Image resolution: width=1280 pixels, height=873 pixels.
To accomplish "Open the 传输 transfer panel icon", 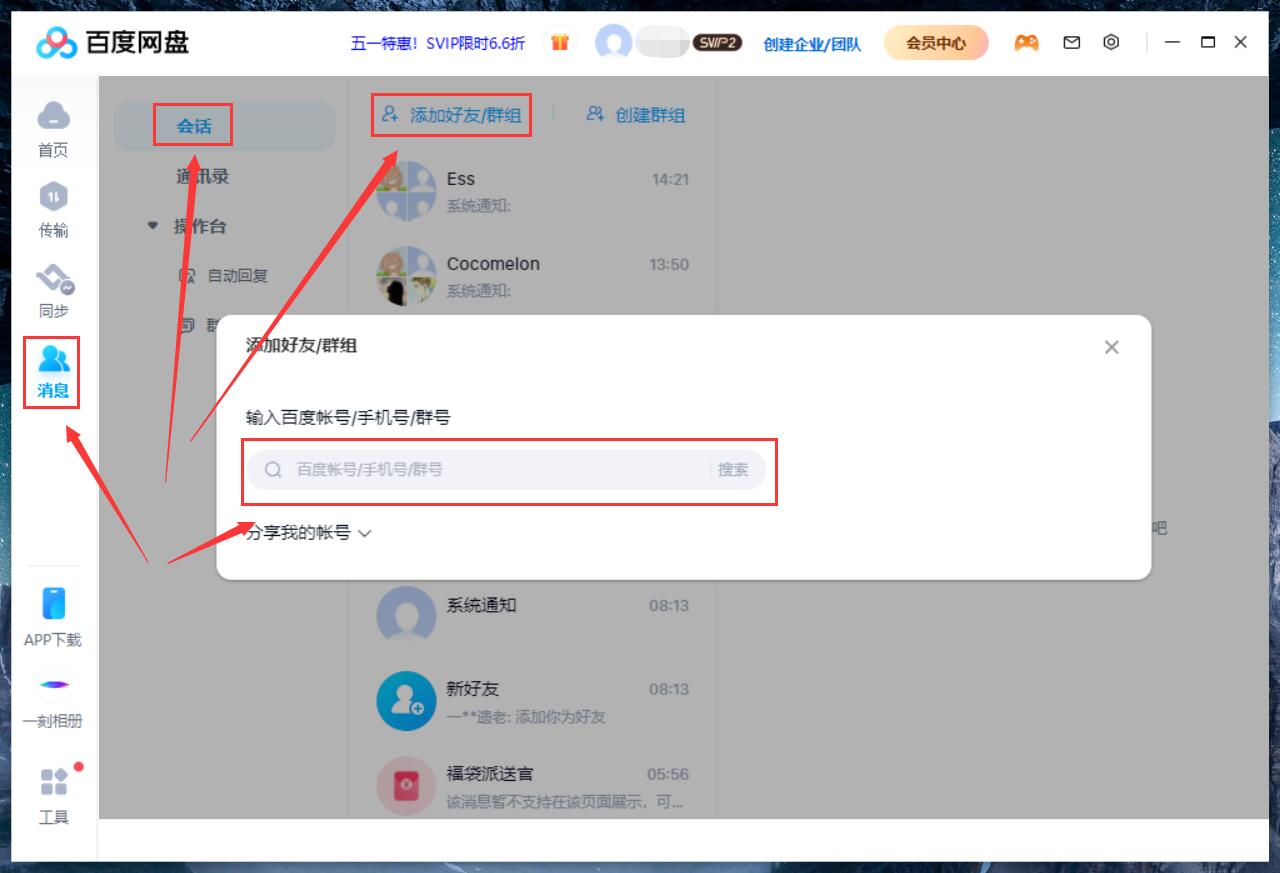I will pyautogui.click(x=53, y=205).
